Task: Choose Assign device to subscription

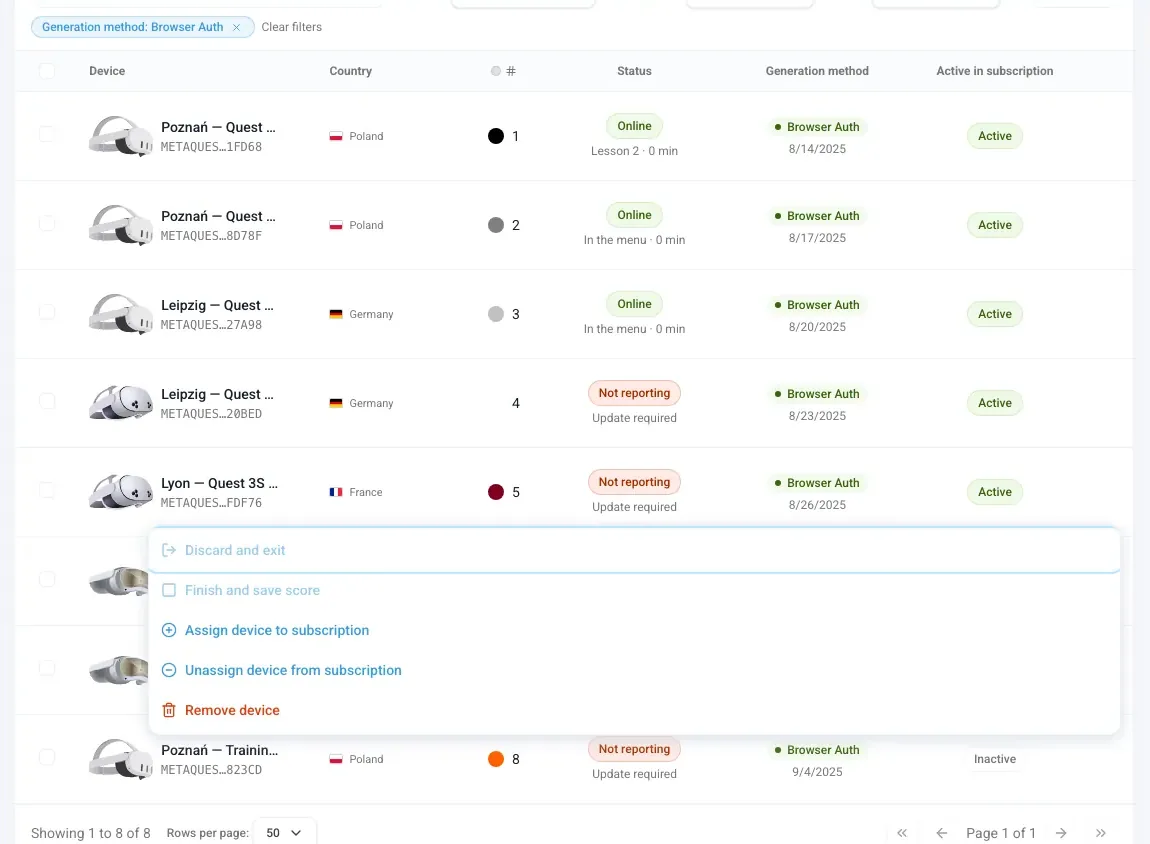Action: [276, 630]
